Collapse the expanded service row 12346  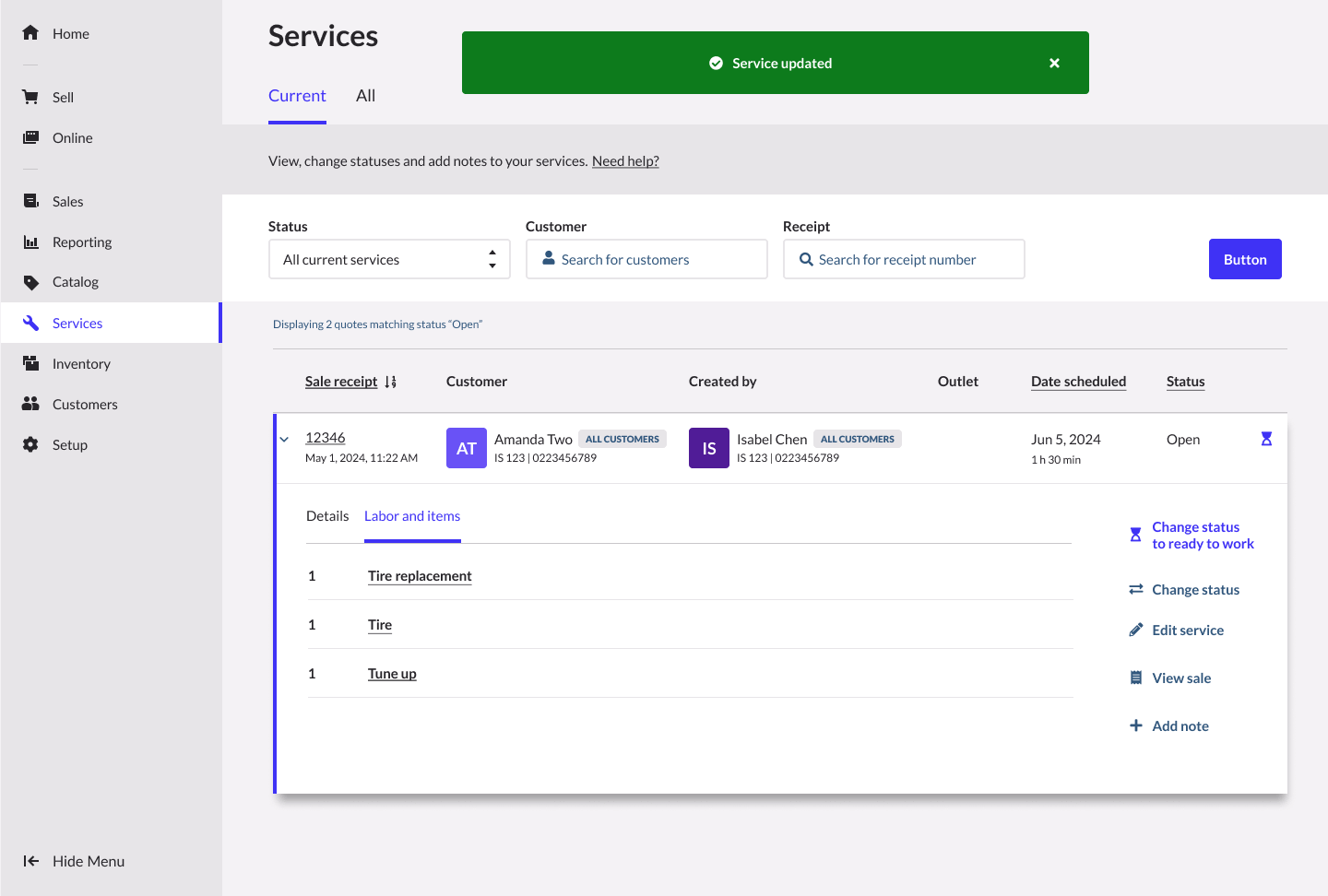pyautogui.click(x=284, y=440)
